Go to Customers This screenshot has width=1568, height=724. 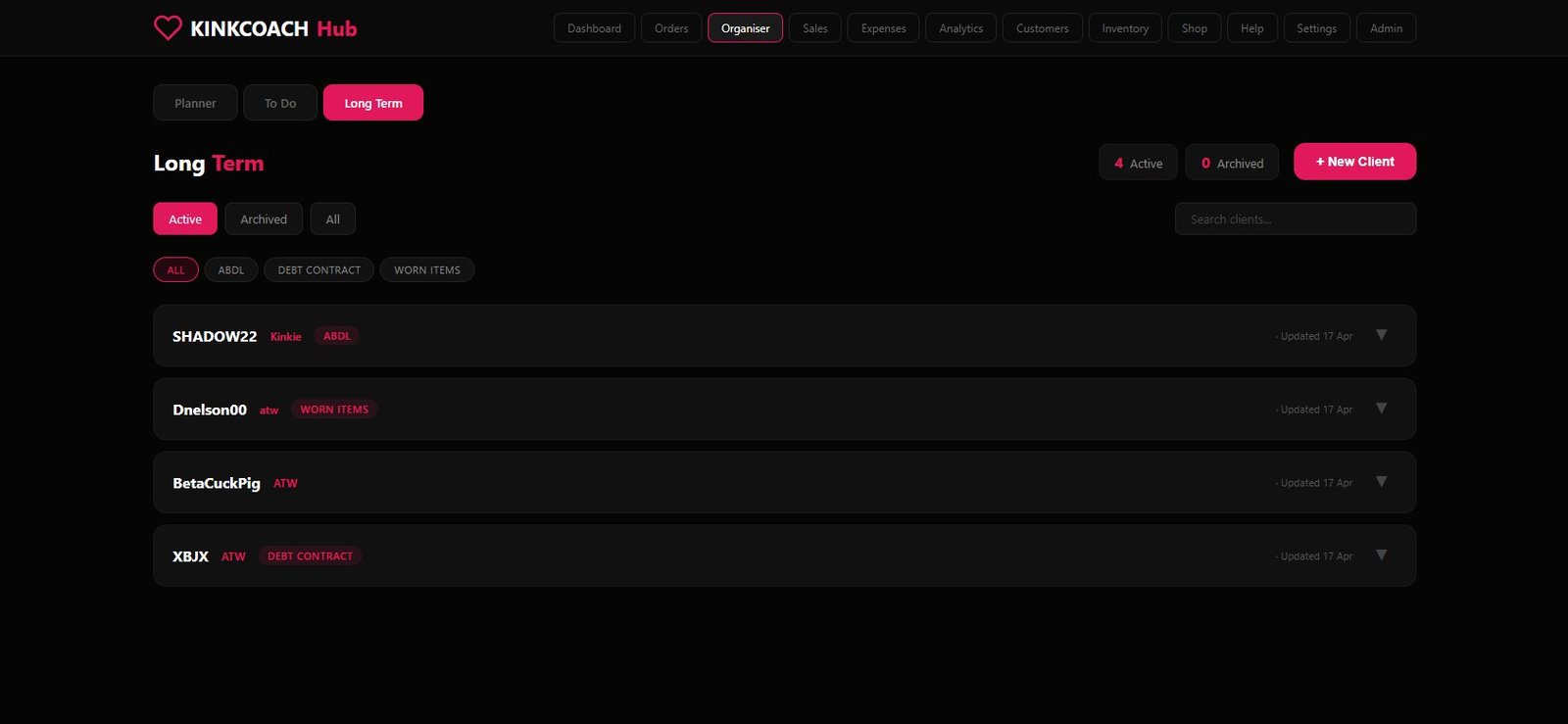point(1042,28)
